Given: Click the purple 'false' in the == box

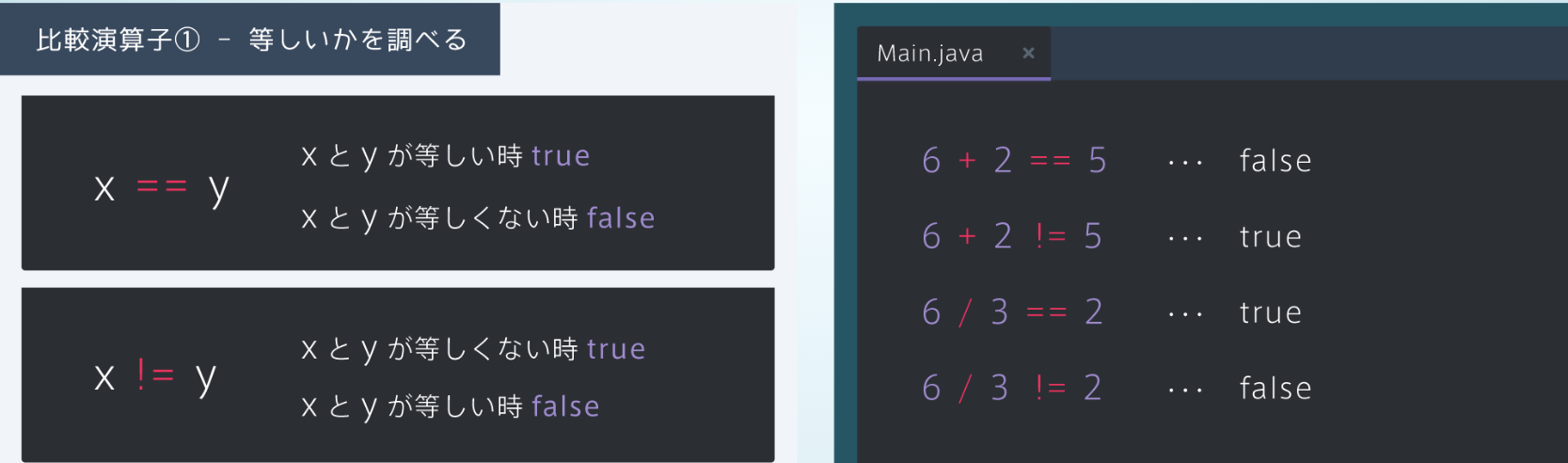Looking at the screenshot, I should coord(621,218).
